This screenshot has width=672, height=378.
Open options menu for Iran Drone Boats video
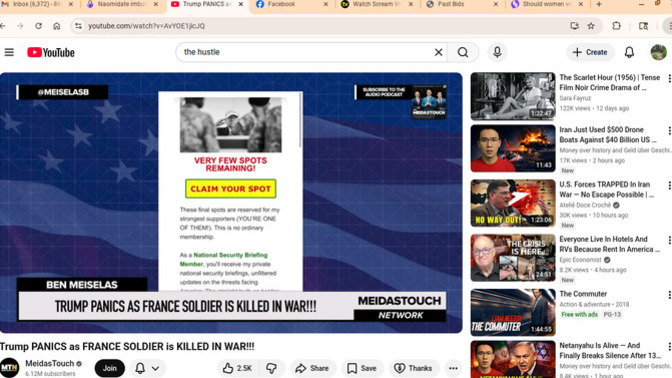tap(669, 131)
